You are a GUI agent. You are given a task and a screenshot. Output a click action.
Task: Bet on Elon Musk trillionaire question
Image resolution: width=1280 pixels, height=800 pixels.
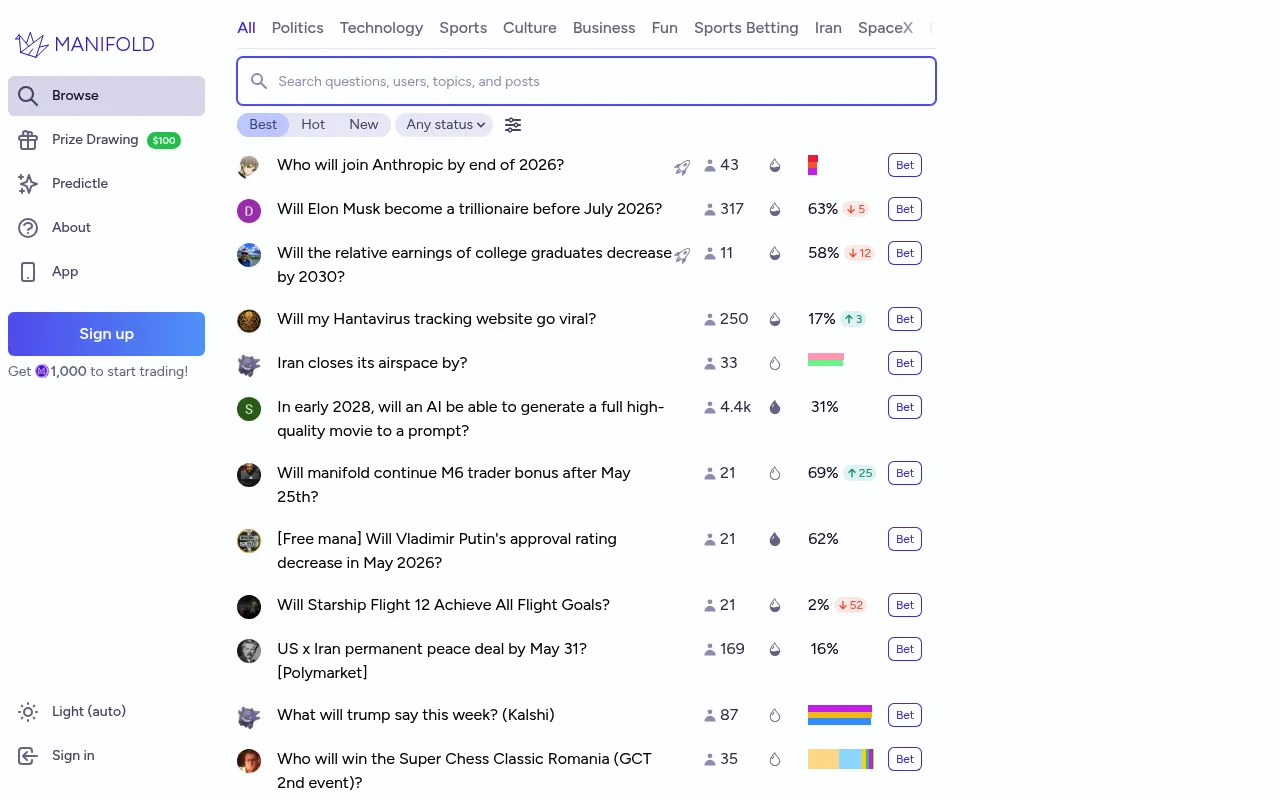(x=905, y=209)
